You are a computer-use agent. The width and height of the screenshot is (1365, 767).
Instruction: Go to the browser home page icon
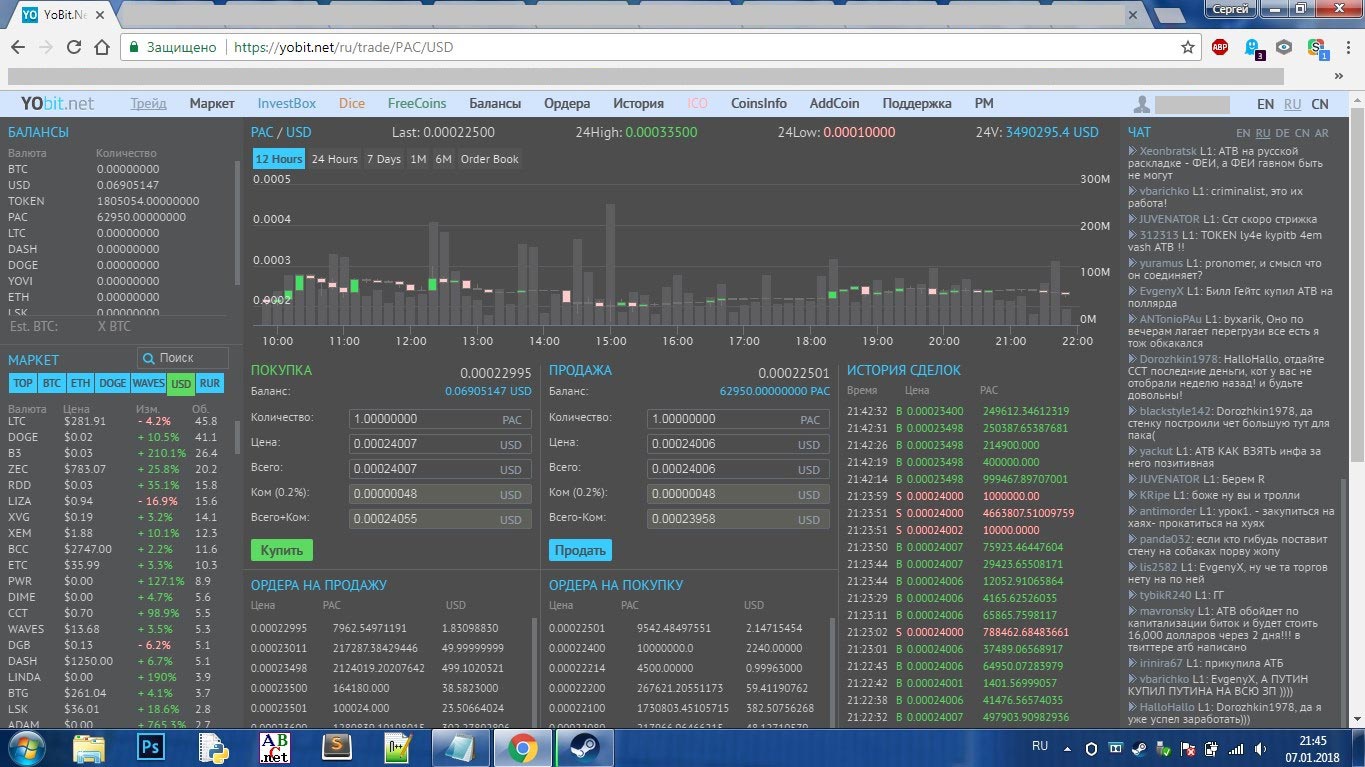(101, 47)
